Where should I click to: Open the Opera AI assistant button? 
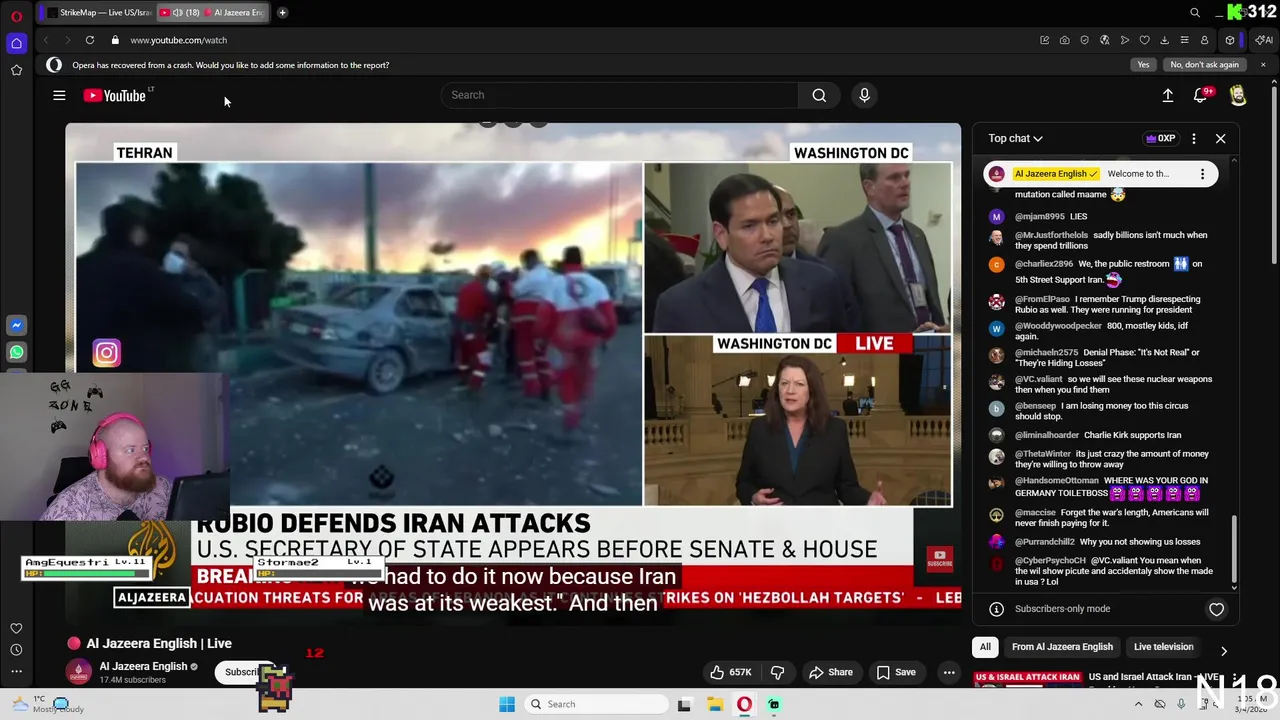[1264, 40]
